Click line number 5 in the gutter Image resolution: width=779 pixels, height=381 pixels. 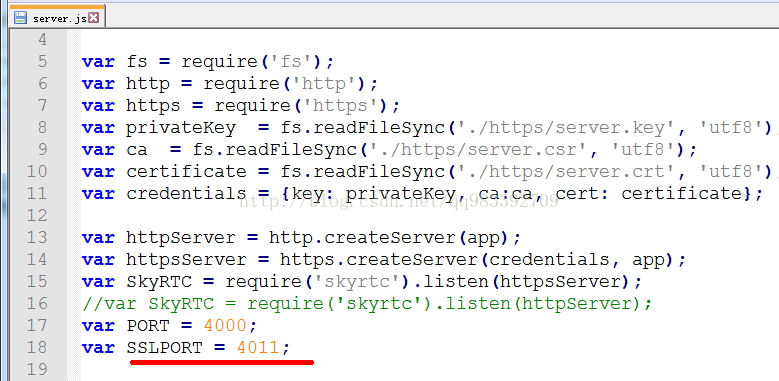pos(42,62)
